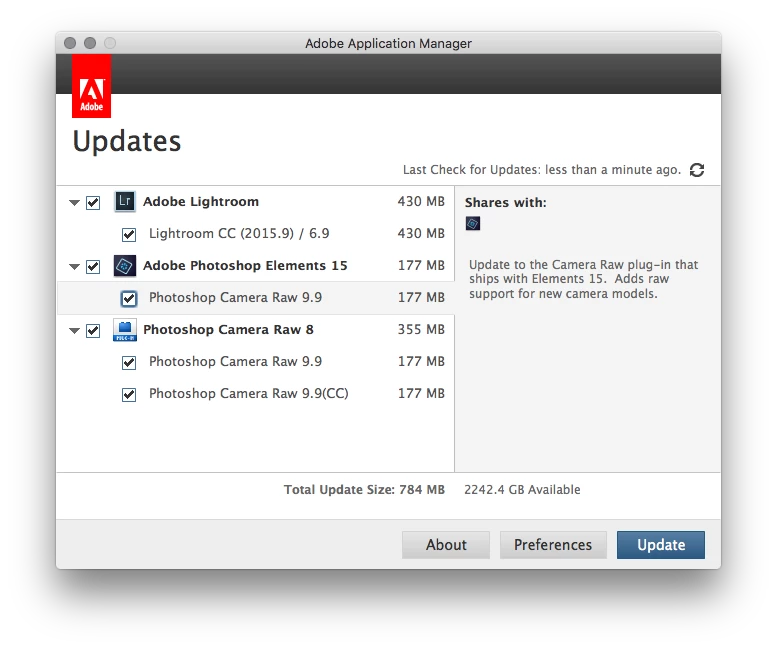Click the Camera Raw plug-in description text
Viewport: 777px width, 649px height.
(584, 279)
